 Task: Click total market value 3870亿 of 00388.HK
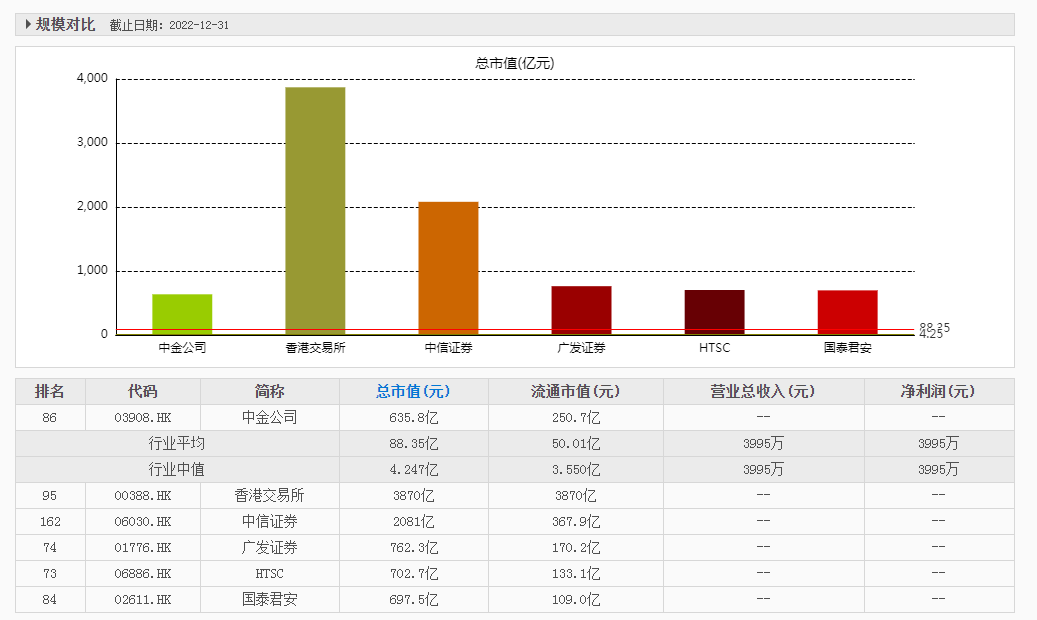[413, 496]
